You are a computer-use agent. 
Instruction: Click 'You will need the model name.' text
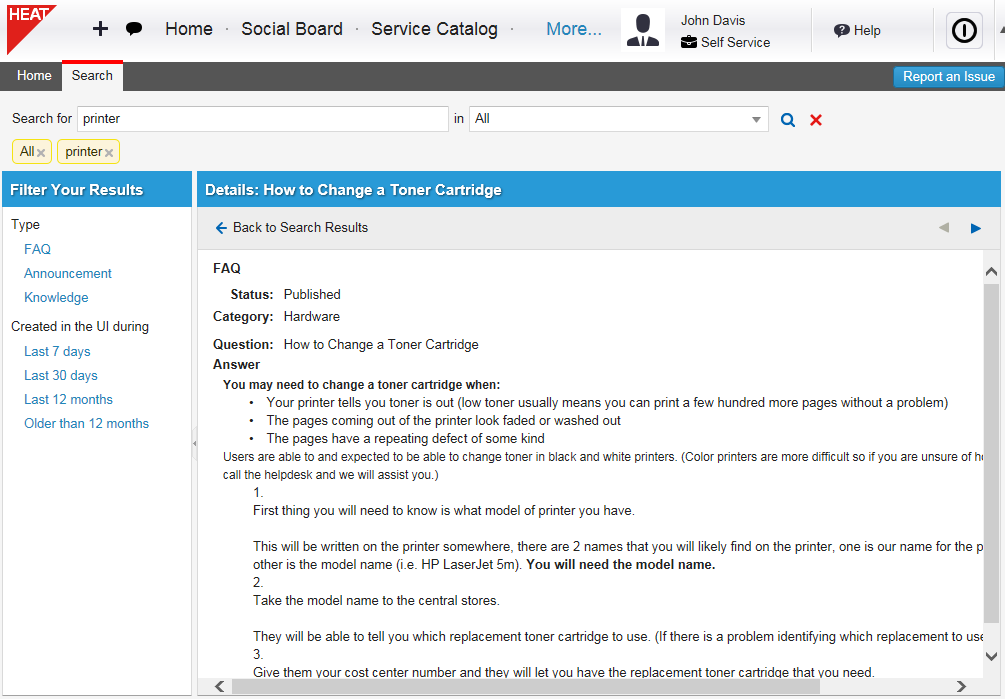pyautogui.click(x=620, y=564)
